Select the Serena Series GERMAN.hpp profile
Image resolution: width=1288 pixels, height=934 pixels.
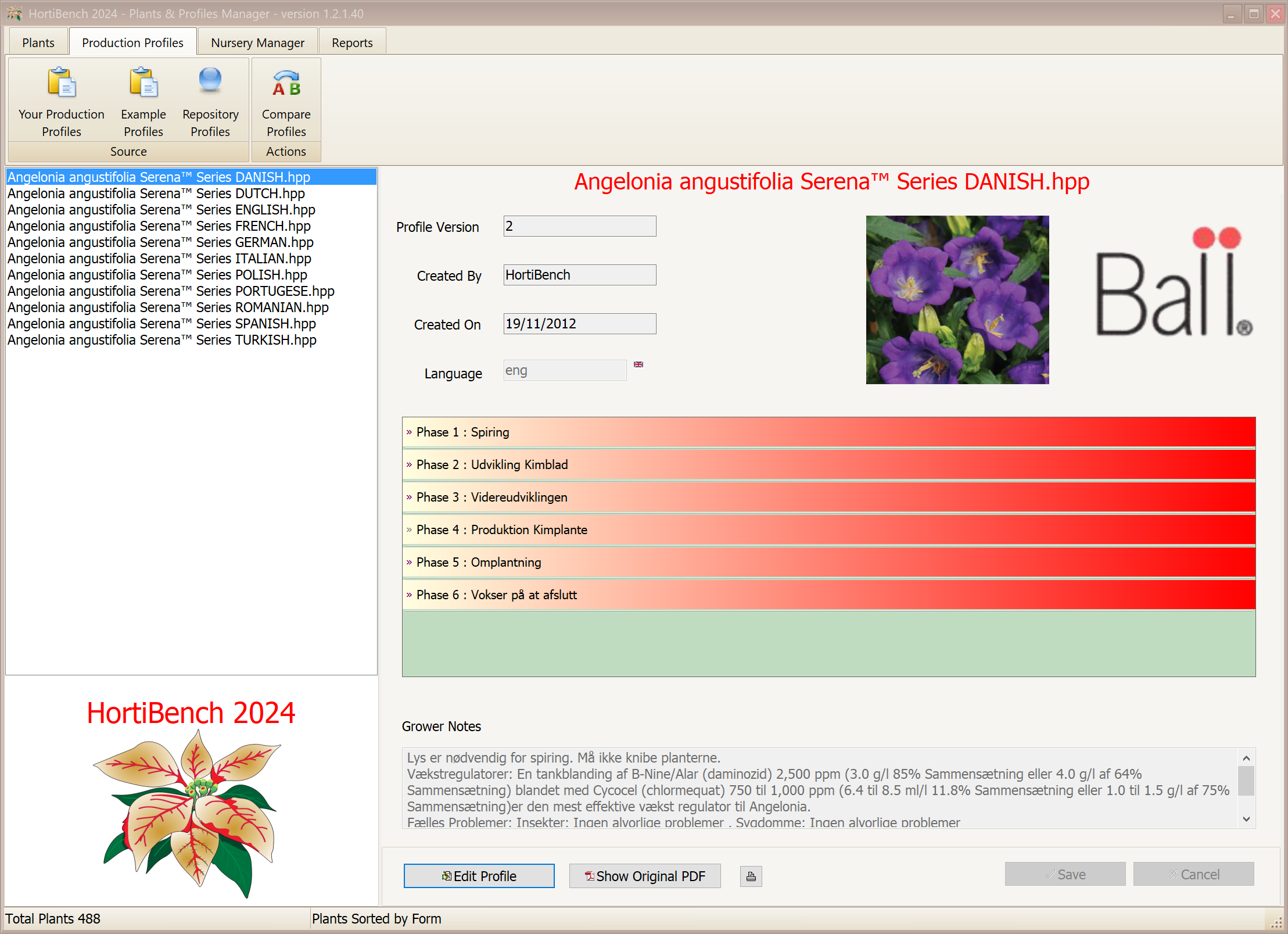[x=160, y=242]
